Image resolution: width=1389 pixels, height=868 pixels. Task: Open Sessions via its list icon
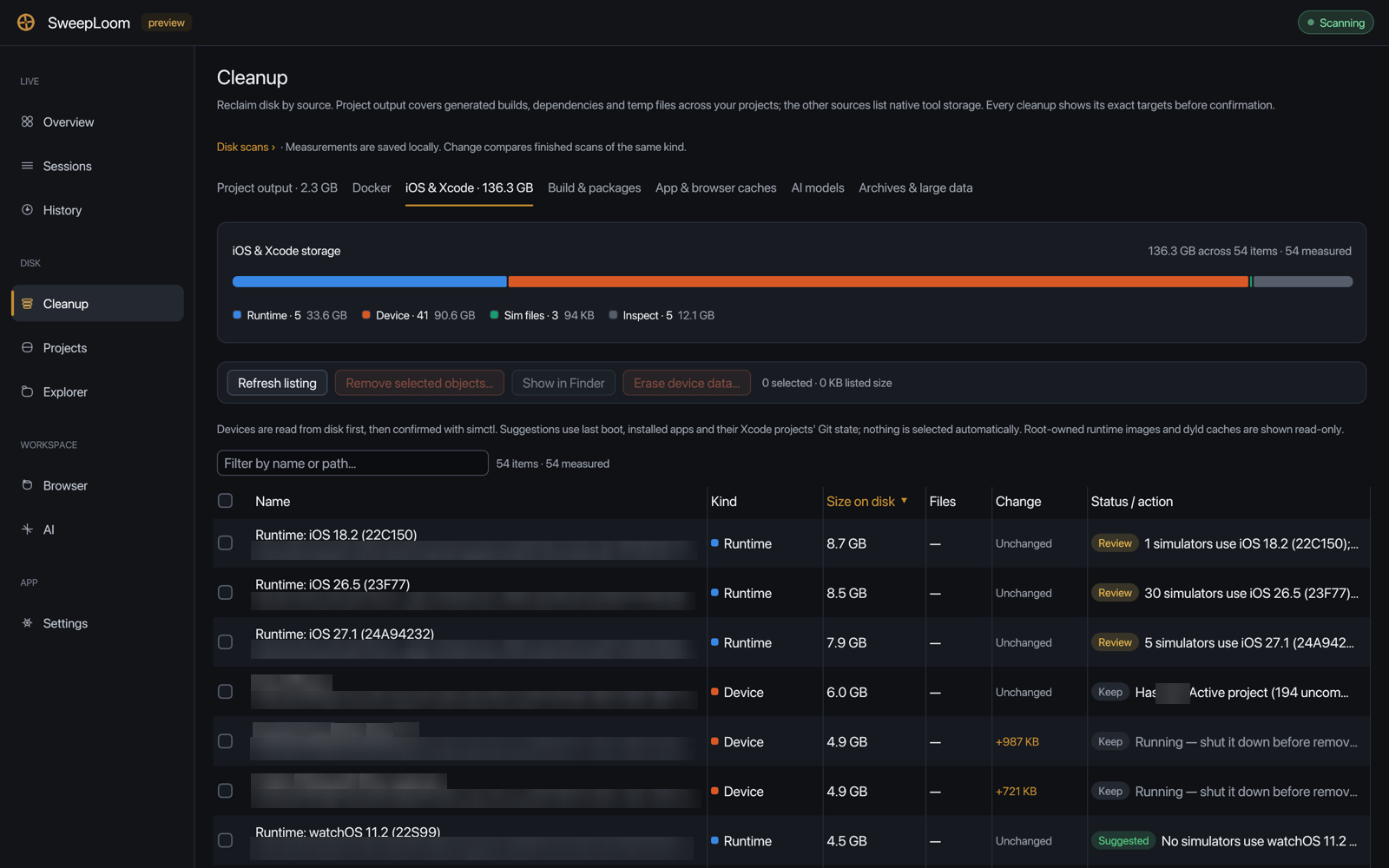pos(27,166)
